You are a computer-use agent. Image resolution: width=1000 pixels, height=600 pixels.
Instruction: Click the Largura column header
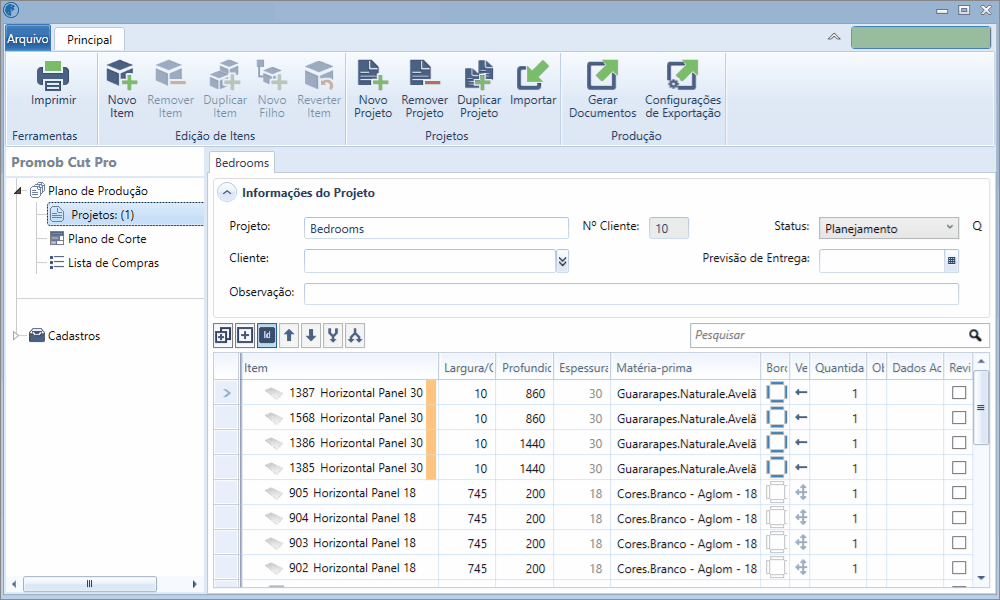tap(467, 367)
